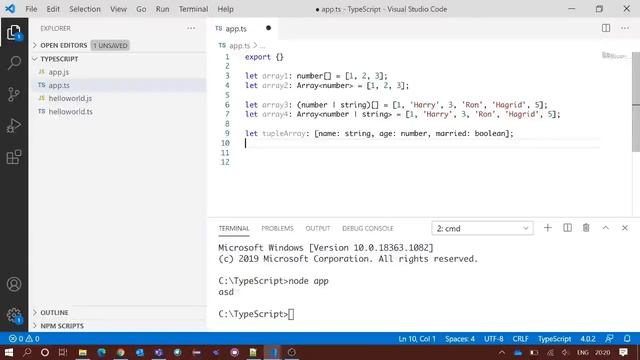Switch to the PROBLEMS panel tab
Viewport: 640px width, 360px height.
pyautogui.click(x=277, y=229)
